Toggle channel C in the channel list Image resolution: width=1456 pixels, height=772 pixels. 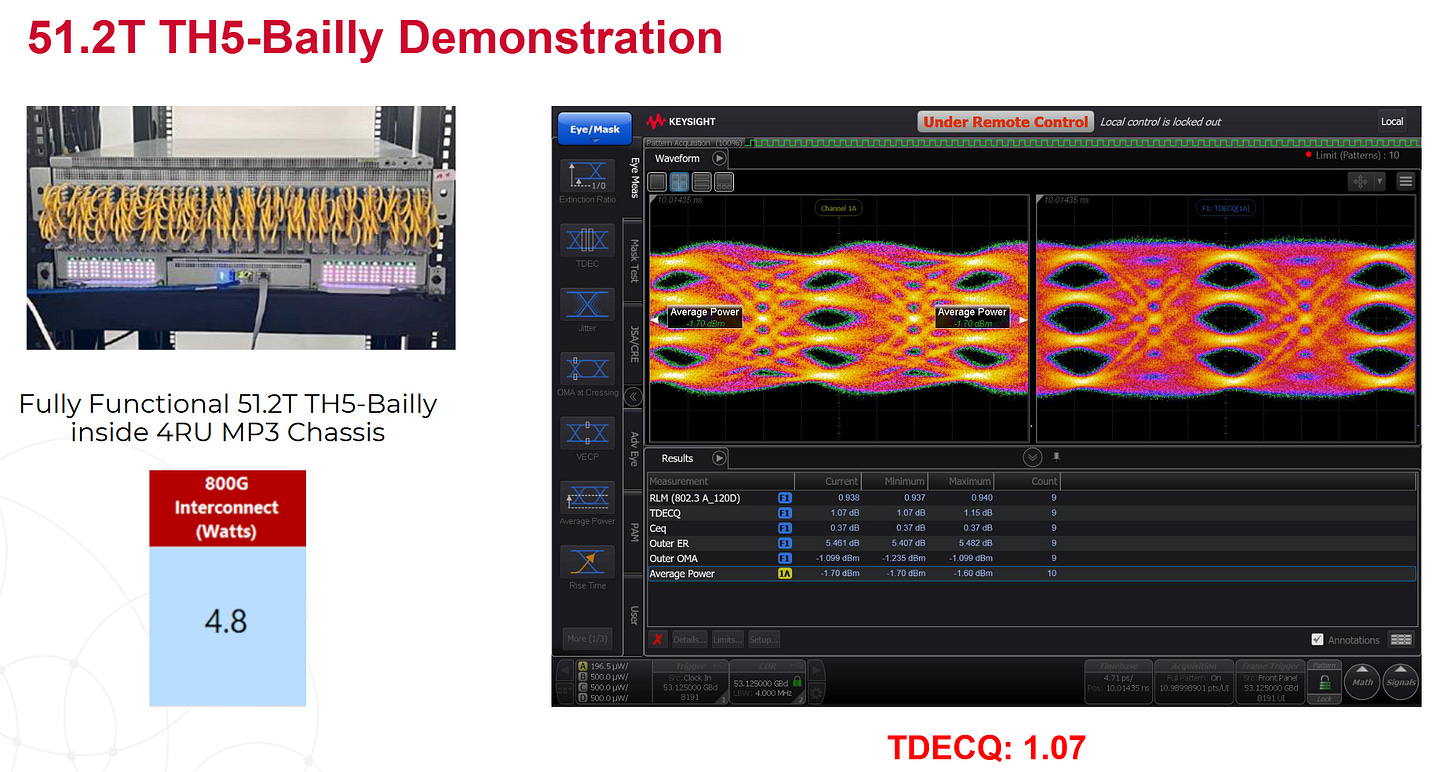tap(582, 687)
